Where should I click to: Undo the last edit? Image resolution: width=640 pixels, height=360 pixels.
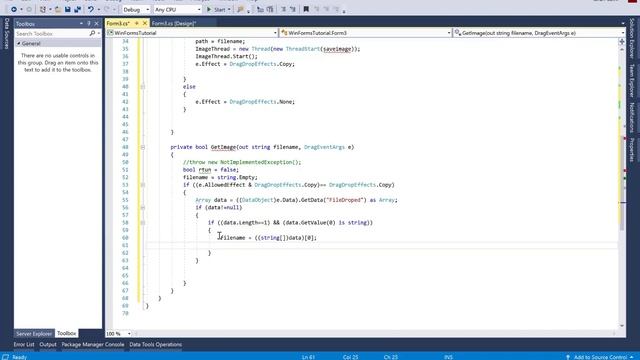click(x=91, y=9)
